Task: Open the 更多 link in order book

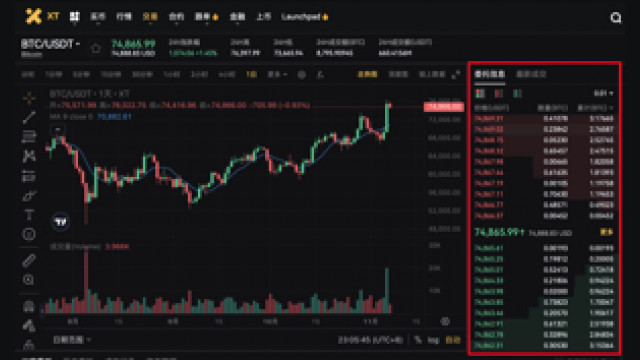Action: pos(607,232)
